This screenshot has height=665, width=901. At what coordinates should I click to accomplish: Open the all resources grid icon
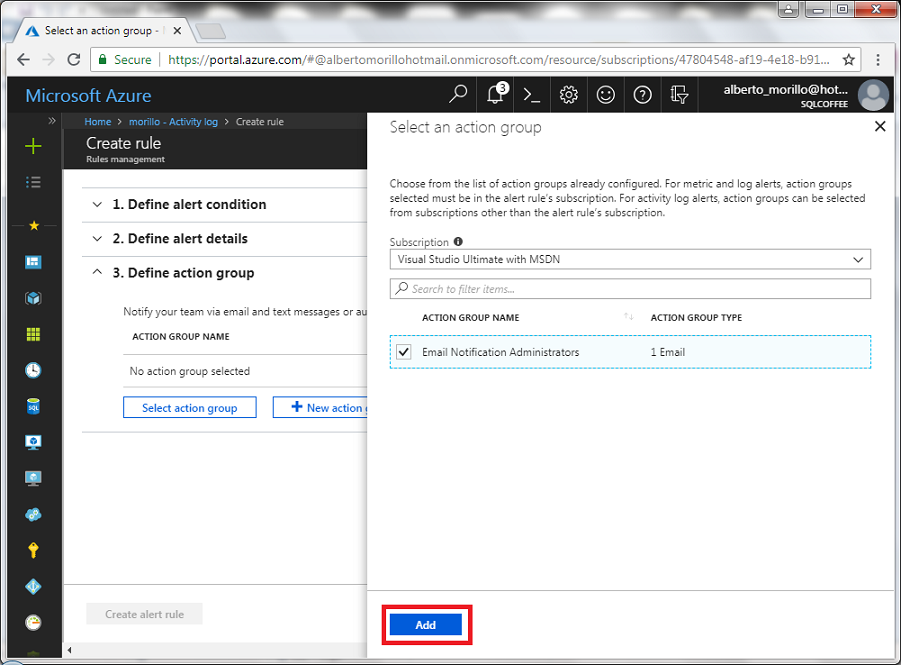pos(33,335)
